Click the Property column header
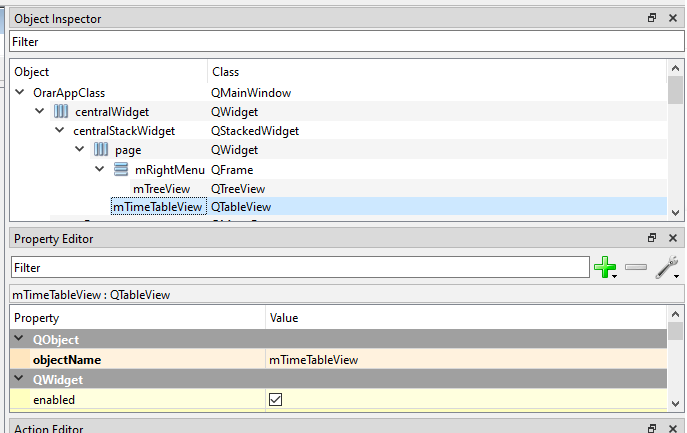Screen dimensions: 687x433 35,317
